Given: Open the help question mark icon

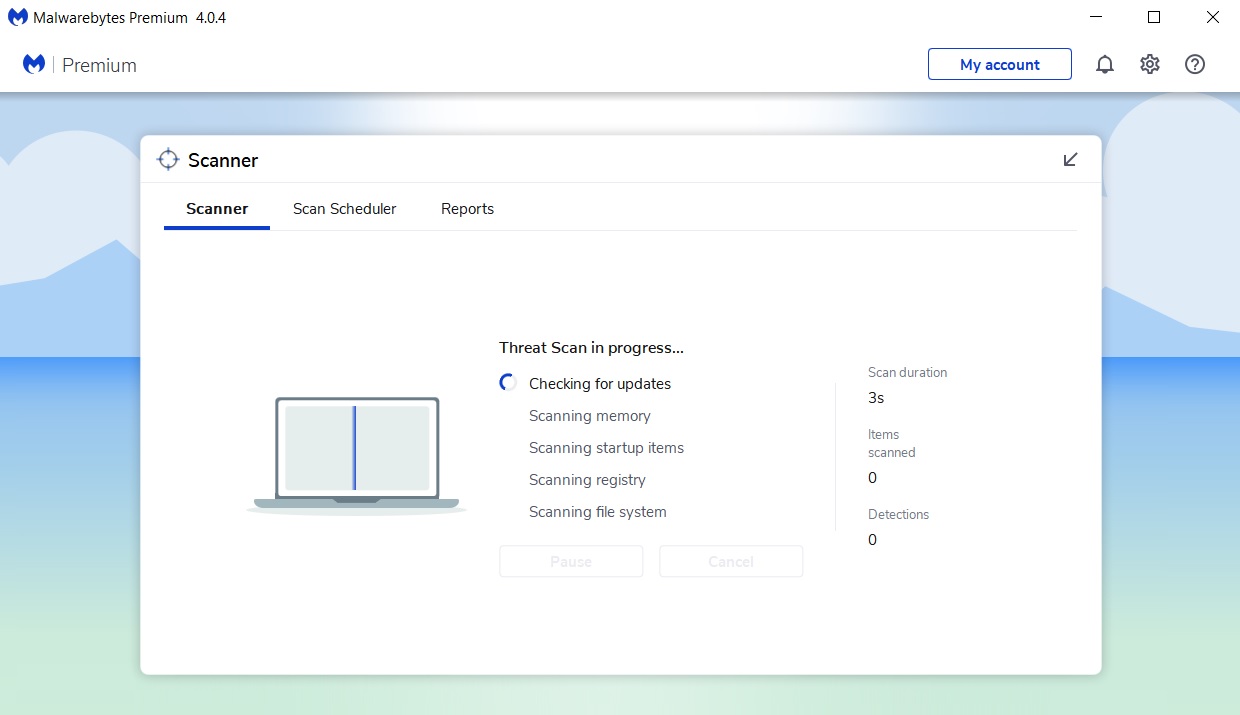Looking at the screenshot, I should click(1195, 65).
